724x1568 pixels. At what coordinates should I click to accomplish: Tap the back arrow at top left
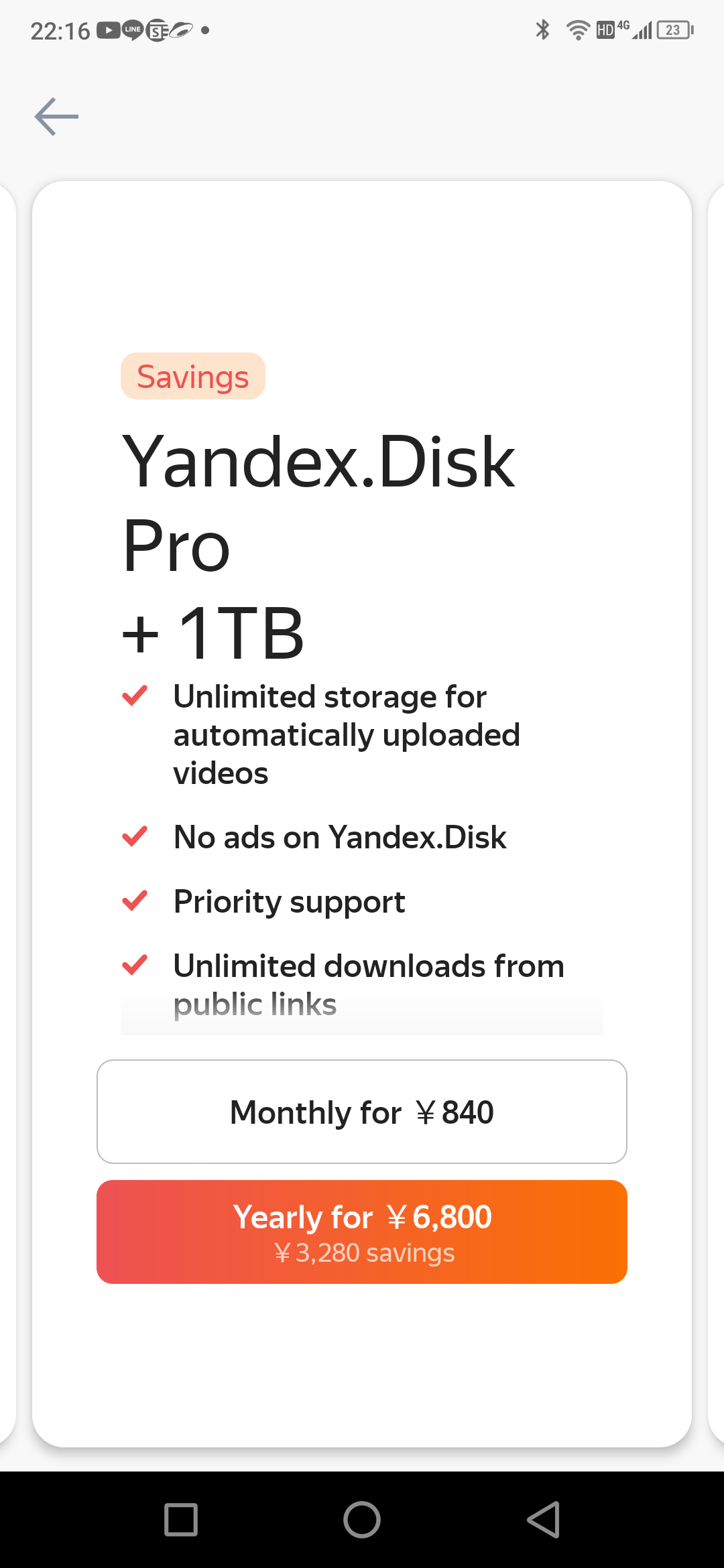coord(56,117)
